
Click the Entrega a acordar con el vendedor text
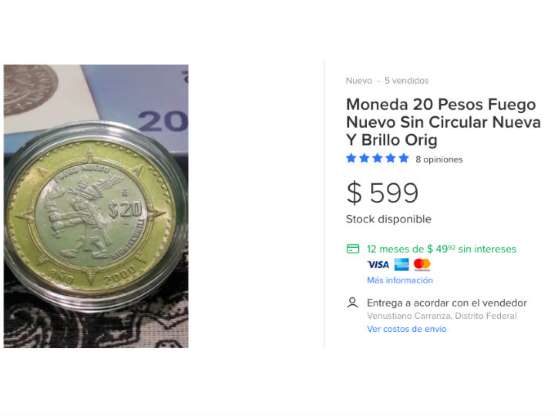point(447,303)
